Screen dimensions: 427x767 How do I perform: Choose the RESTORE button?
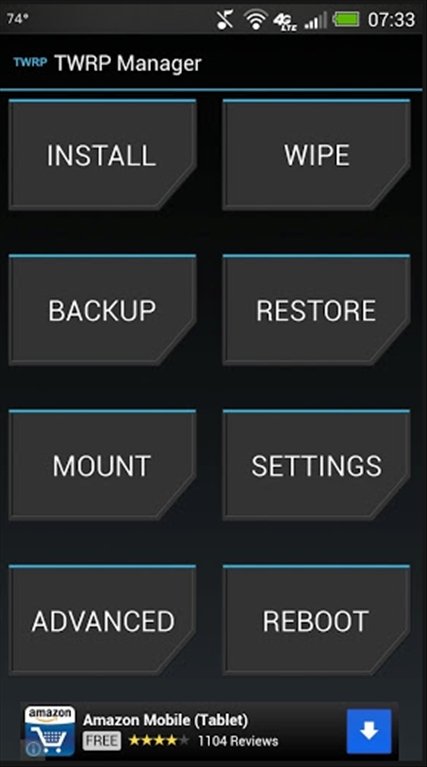point(316,310)
